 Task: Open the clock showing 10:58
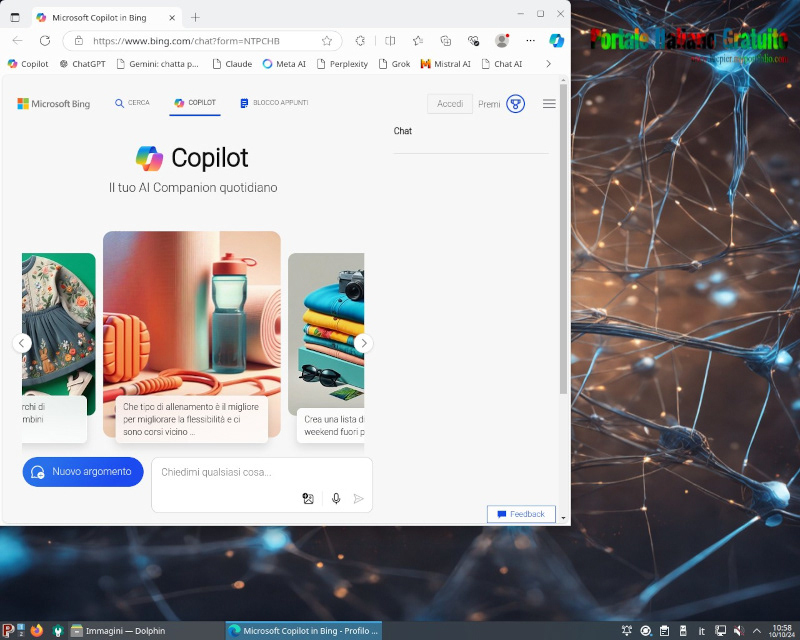782,631
